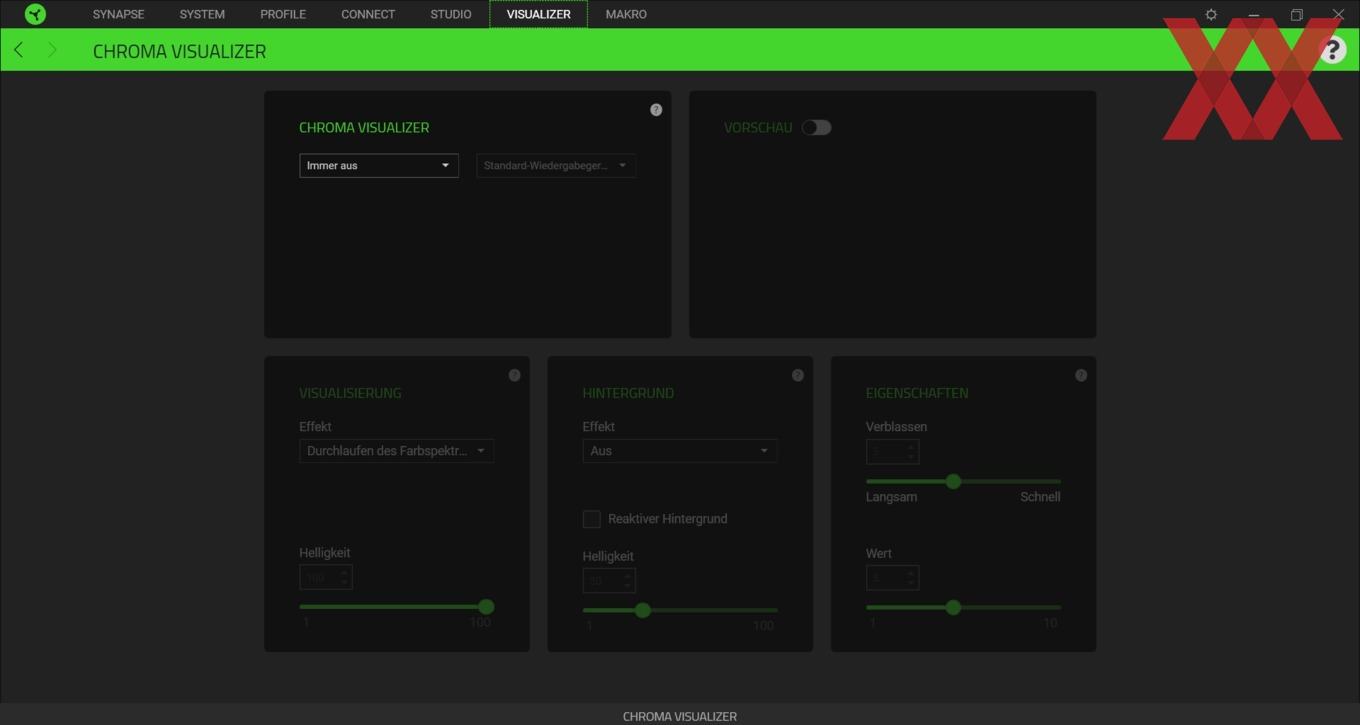This screenshot has height=725, width=1360.
Task: Open the large help question mark icon
Action: click(1332, 50)
